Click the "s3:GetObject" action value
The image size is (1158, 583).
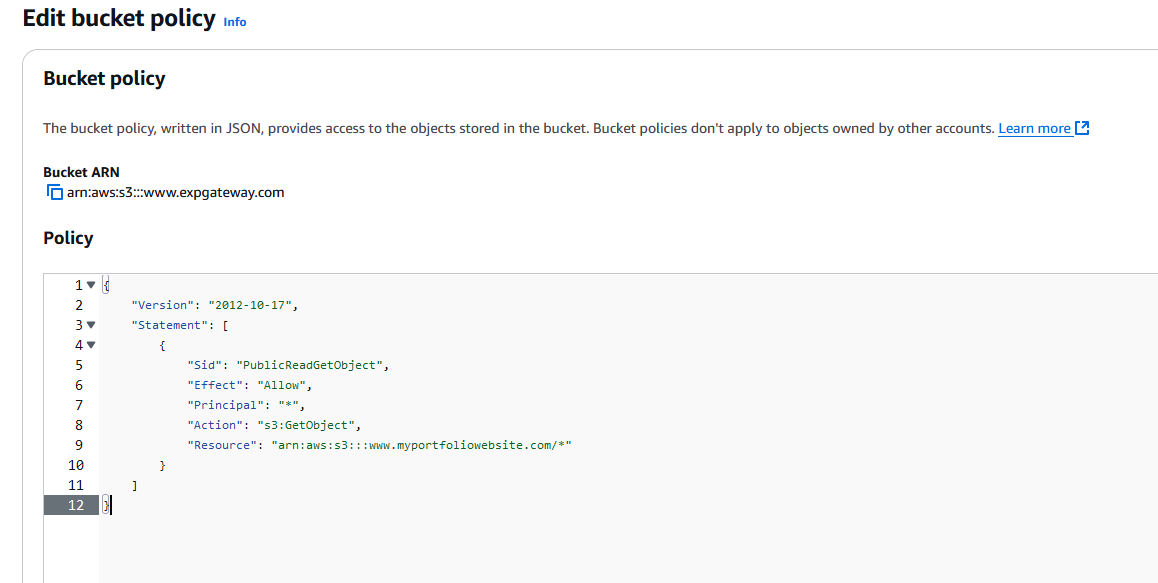coord(306,425)
